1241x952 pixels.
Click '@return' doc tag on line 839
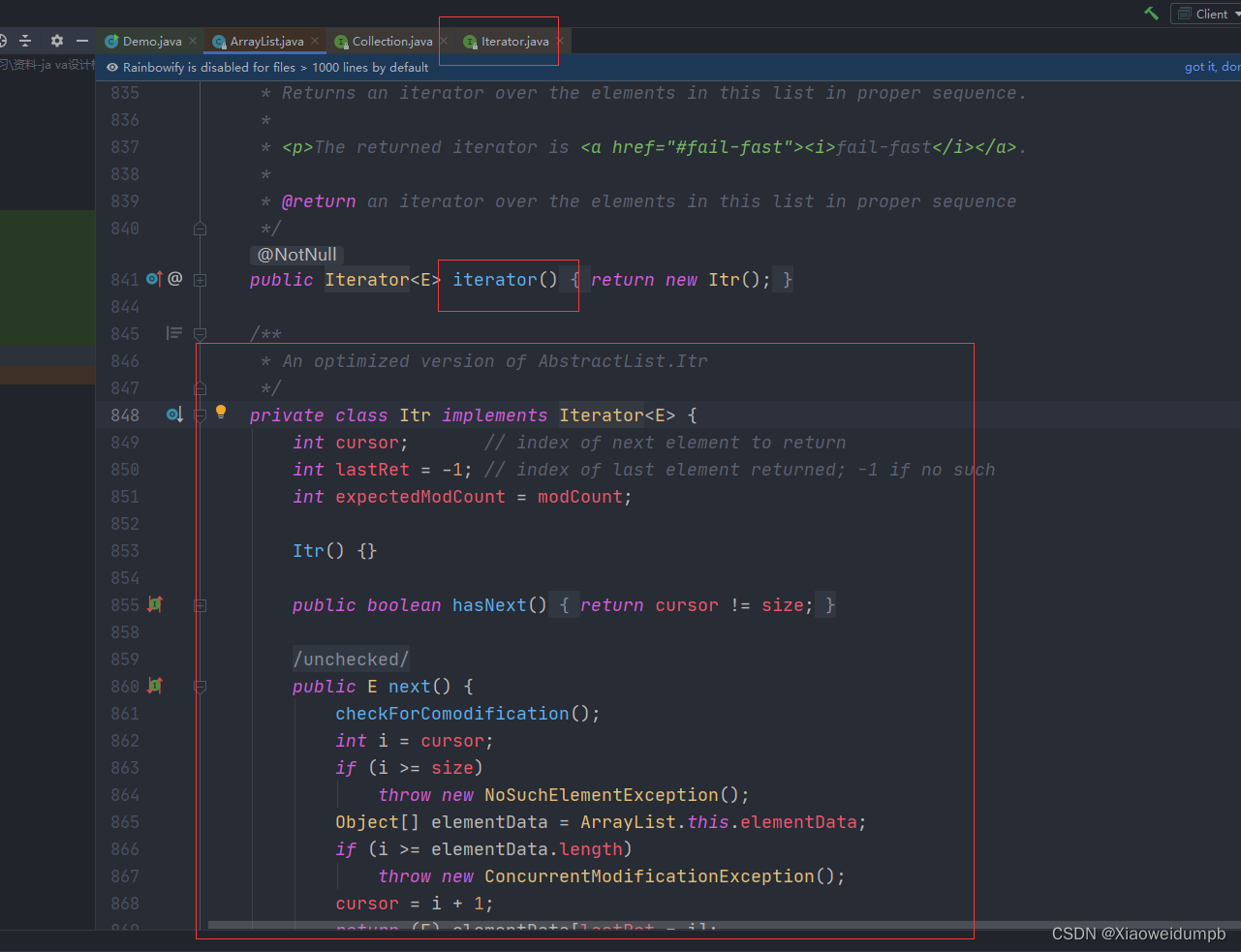point(319,201)
